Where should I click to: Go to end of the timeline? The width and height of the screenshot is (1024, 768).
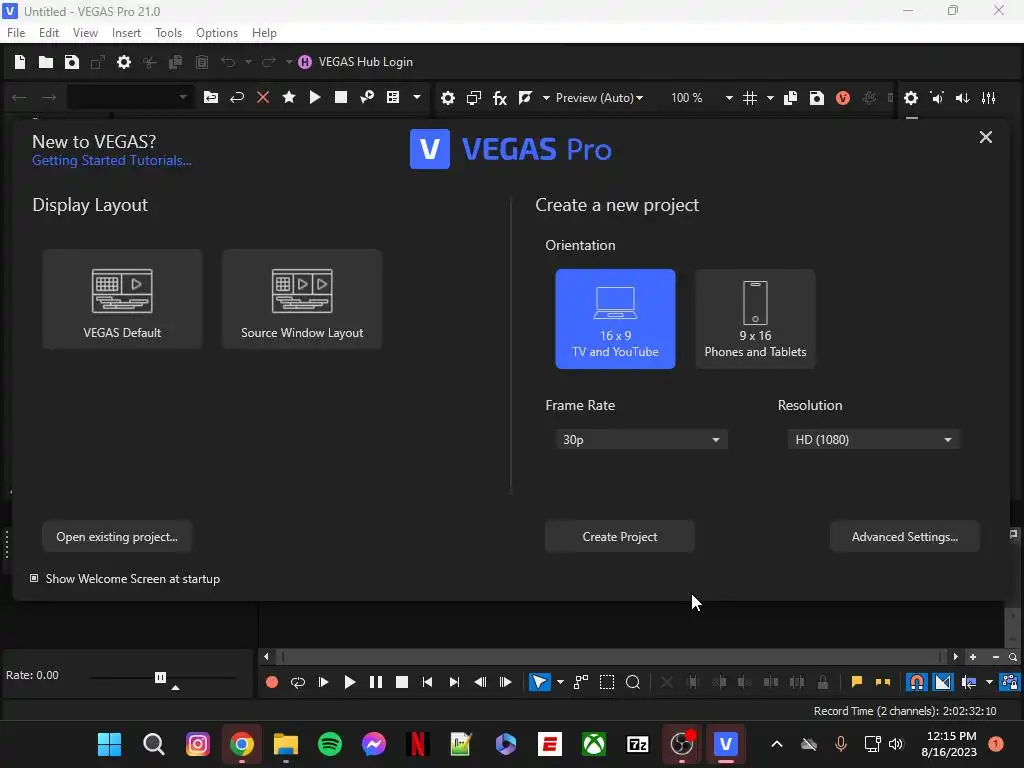tap(454, 682)
